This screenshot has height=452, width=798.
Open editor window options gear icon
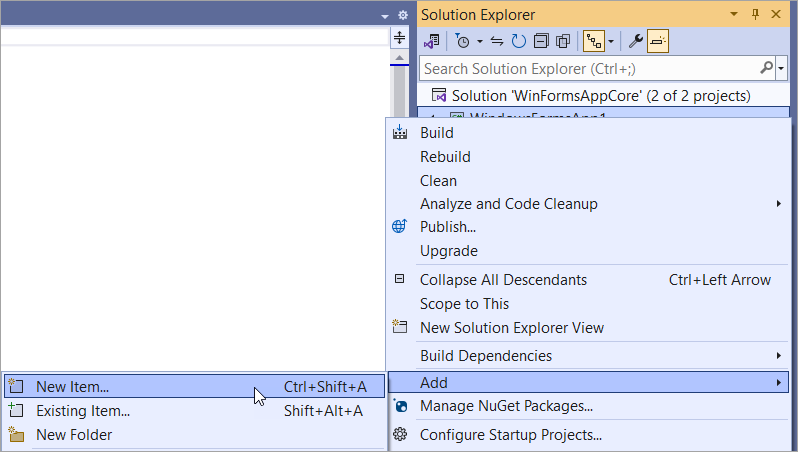pyautogui.click(x=403, y=15)
